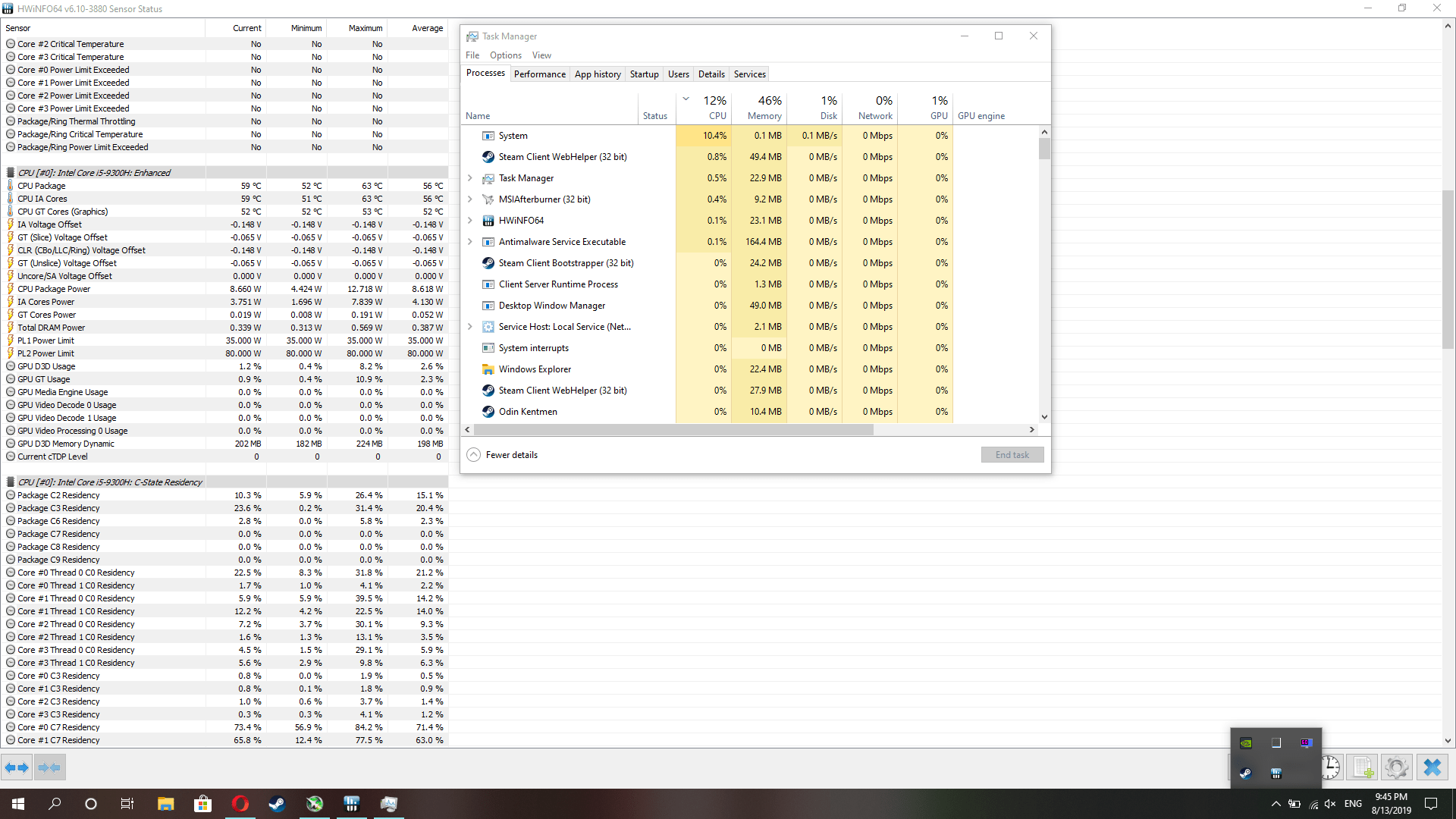Click the collapse columns arrows button in HWiNFO

point(49,767)
